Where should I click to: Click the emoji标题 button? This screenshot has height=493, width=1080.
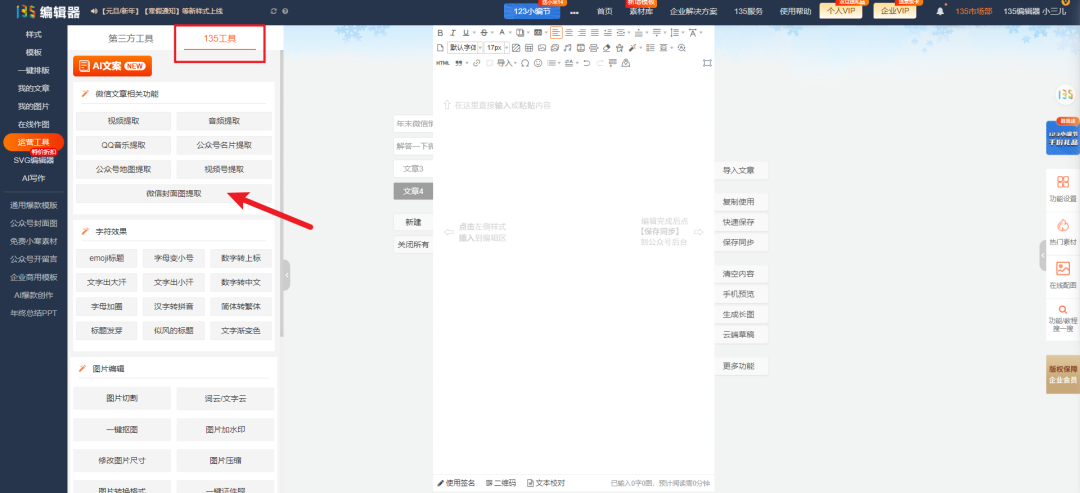pos(106,258)
